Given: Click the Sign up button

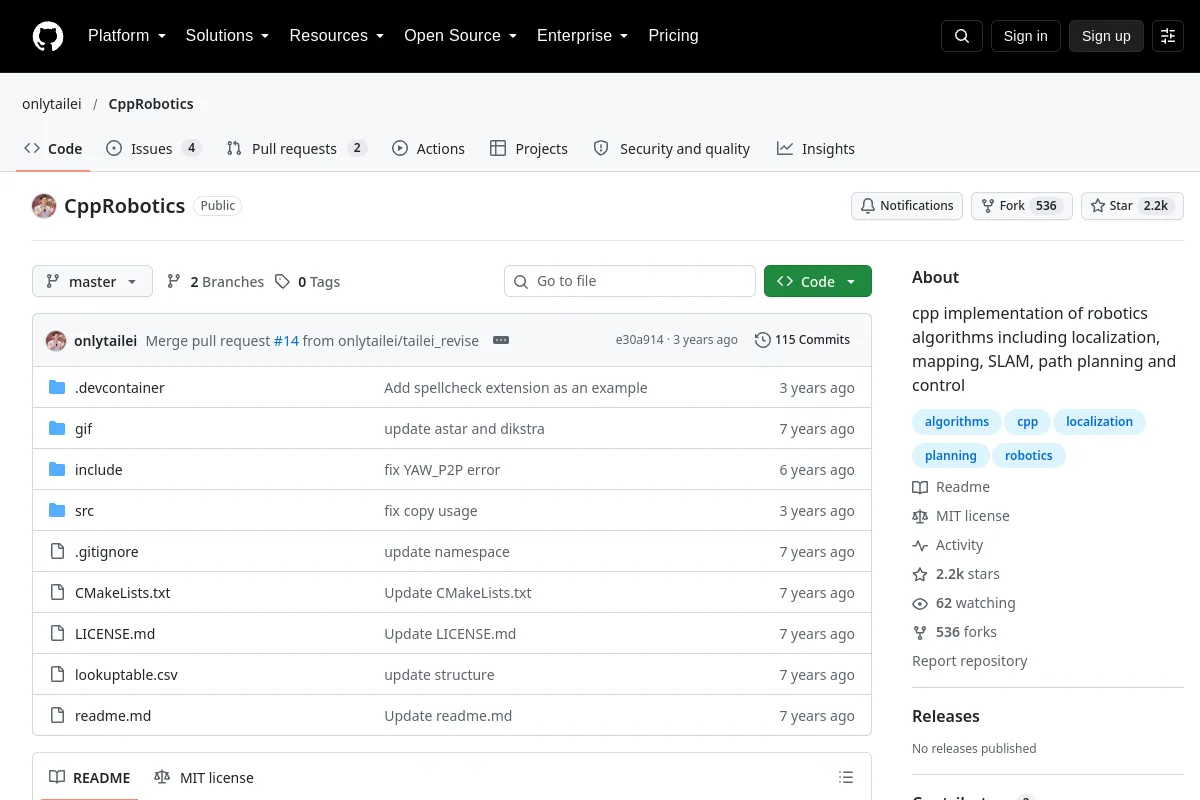Looking at the screenshot, I should (1106, 36).
